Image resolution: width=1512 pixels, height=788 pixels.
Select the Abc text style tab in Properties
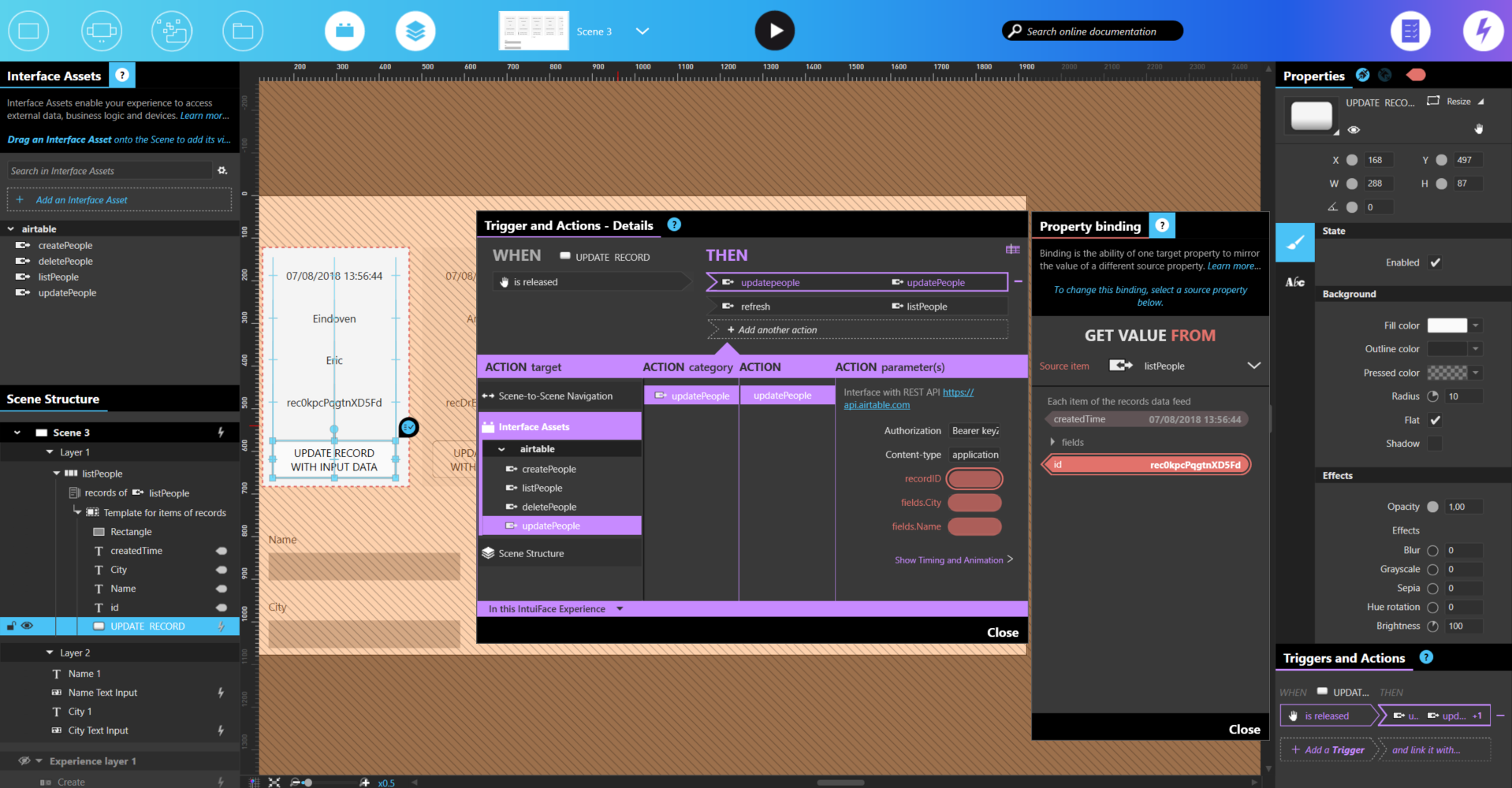click(1295, 282)
